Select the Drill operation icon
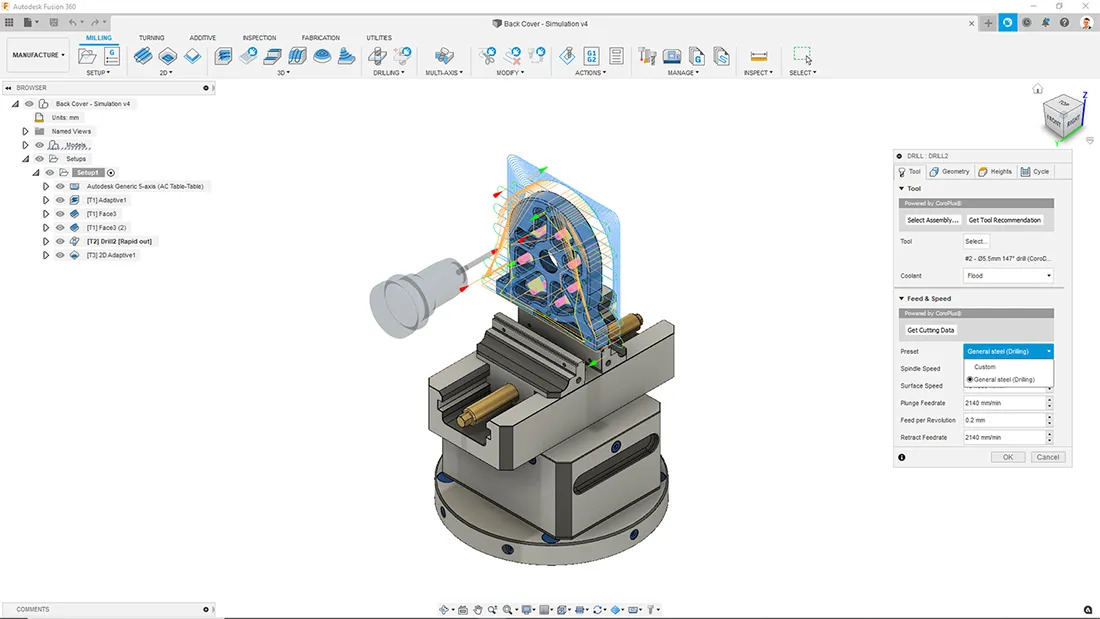The image size is (1100, 619). [x=377, y=56]
